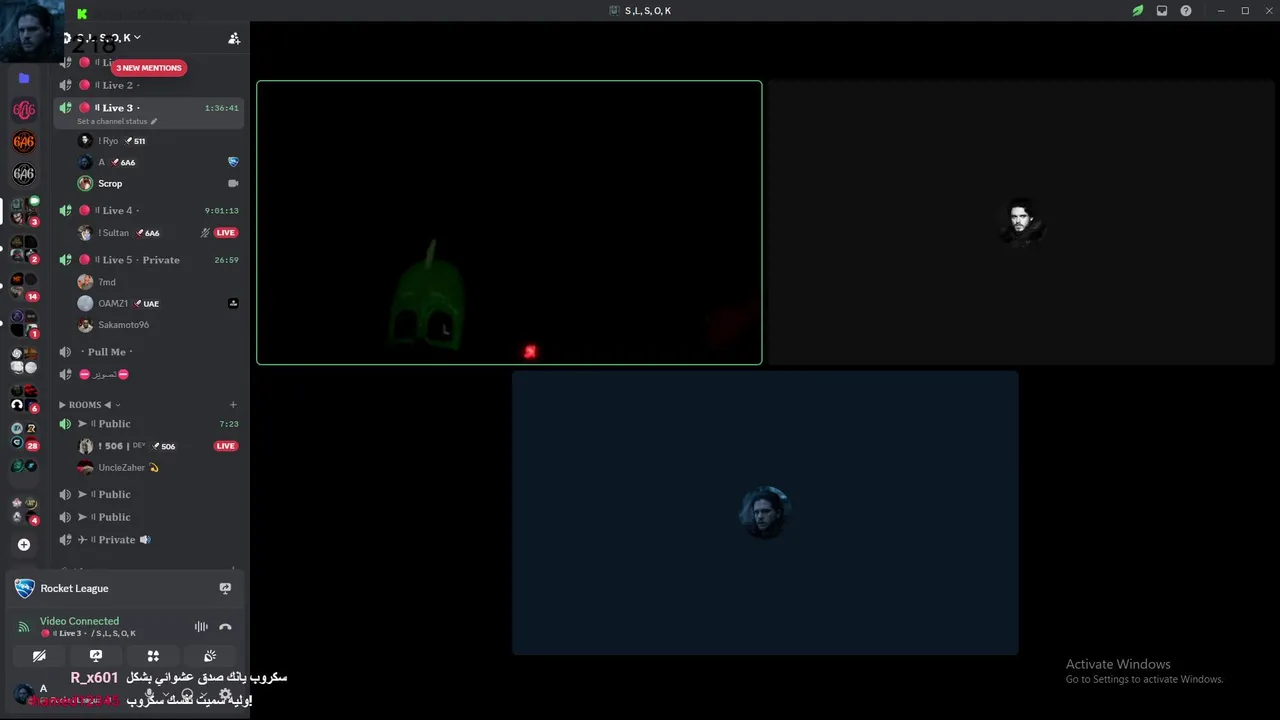Click the Video Connected status text

pyautogui.click(x=79, y=621)
